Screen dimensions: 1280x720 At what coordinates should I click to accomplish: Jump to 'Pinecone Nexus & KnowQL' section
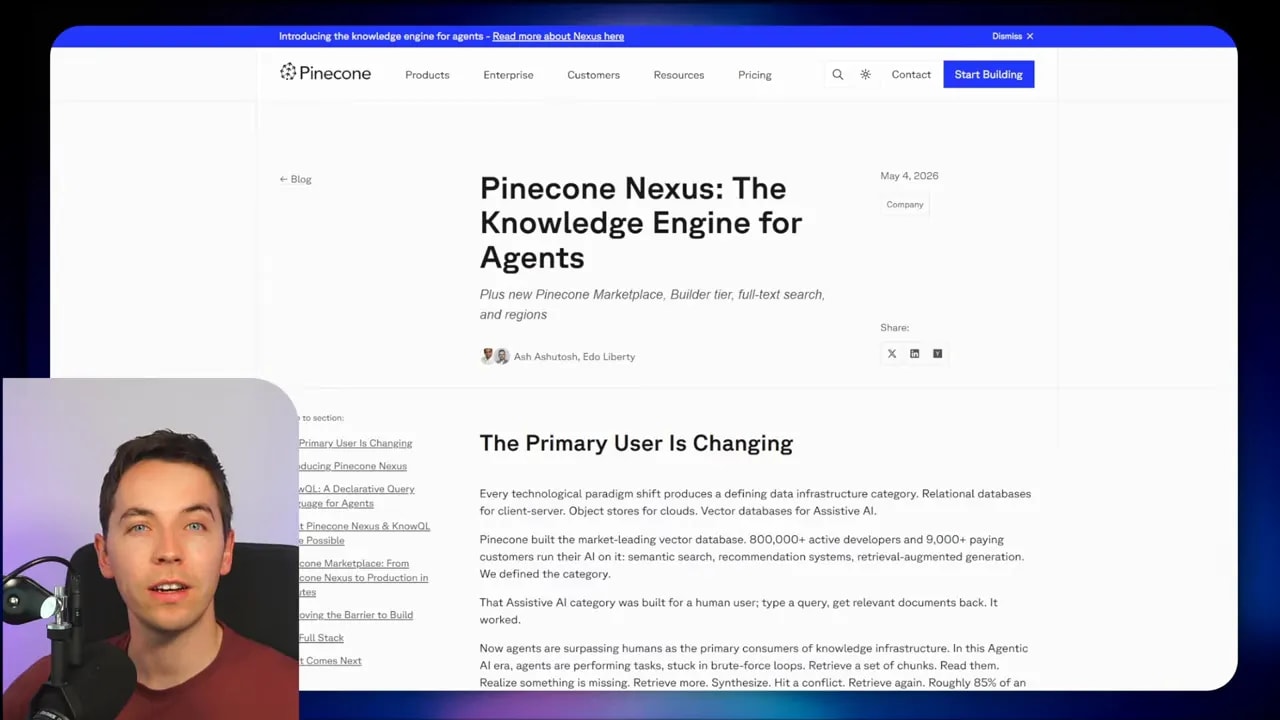pyautogui.click(x=364, y=533)
